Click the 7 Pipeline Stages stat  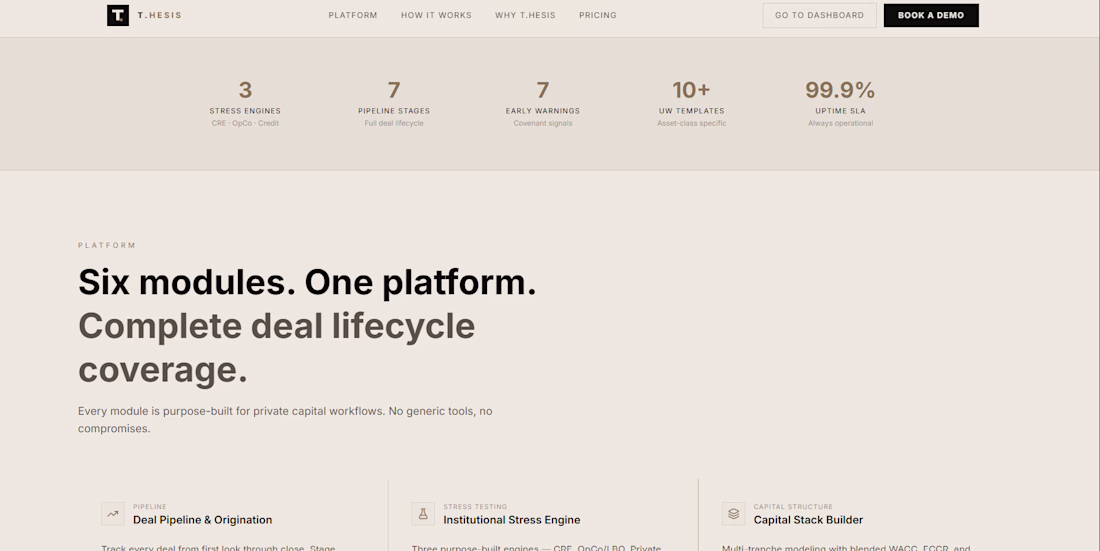coord(394,103)
